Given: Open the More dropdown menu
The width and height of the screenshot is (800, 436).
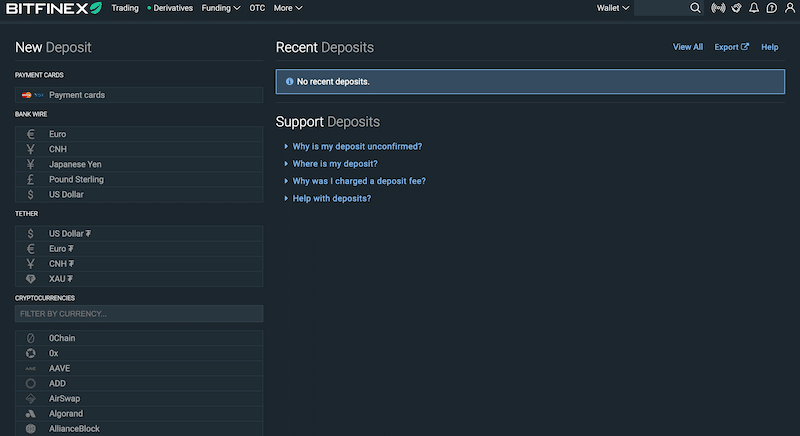Looking at the screenshot, I should point(288,8).
